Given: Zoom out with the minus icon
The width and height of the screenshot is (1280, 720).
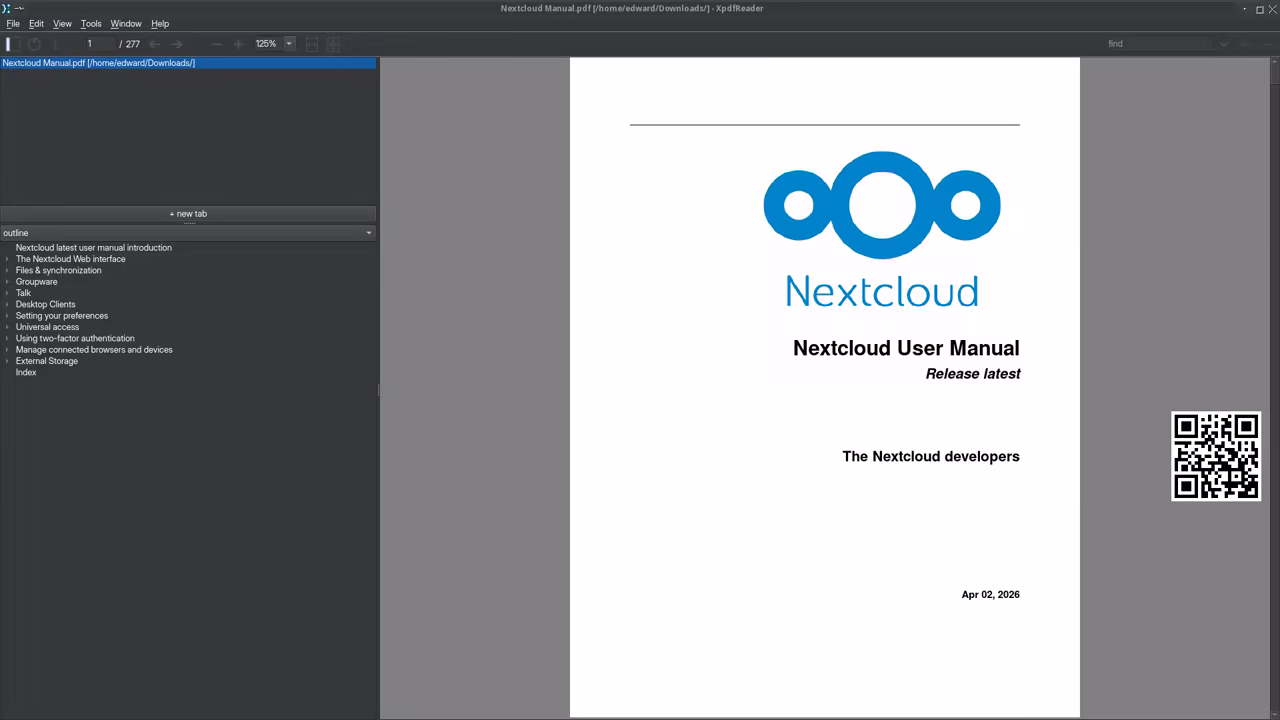Looking at the screenshot, I should [216, 44].
